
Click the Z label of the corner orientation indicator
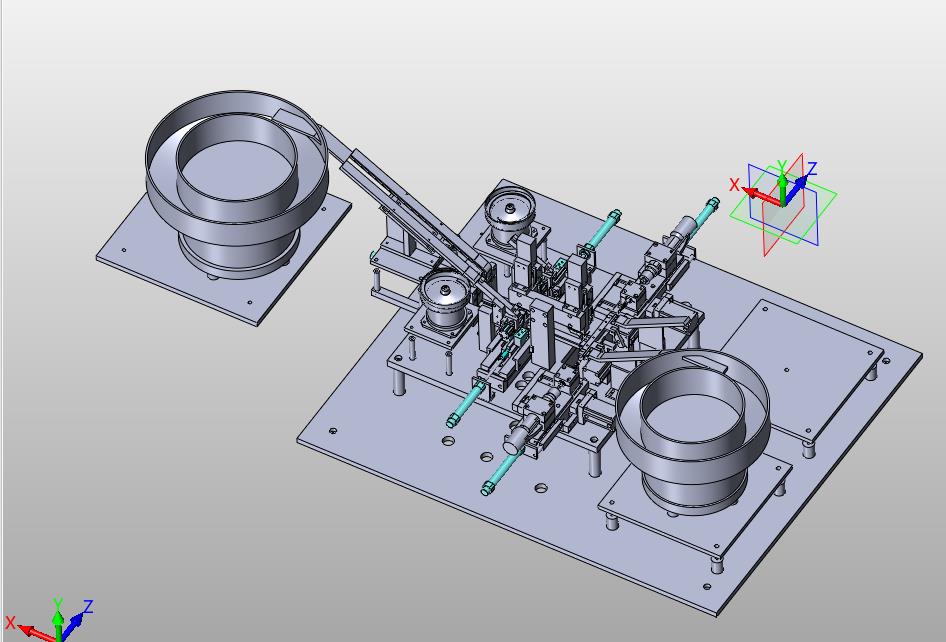point(88,606)
